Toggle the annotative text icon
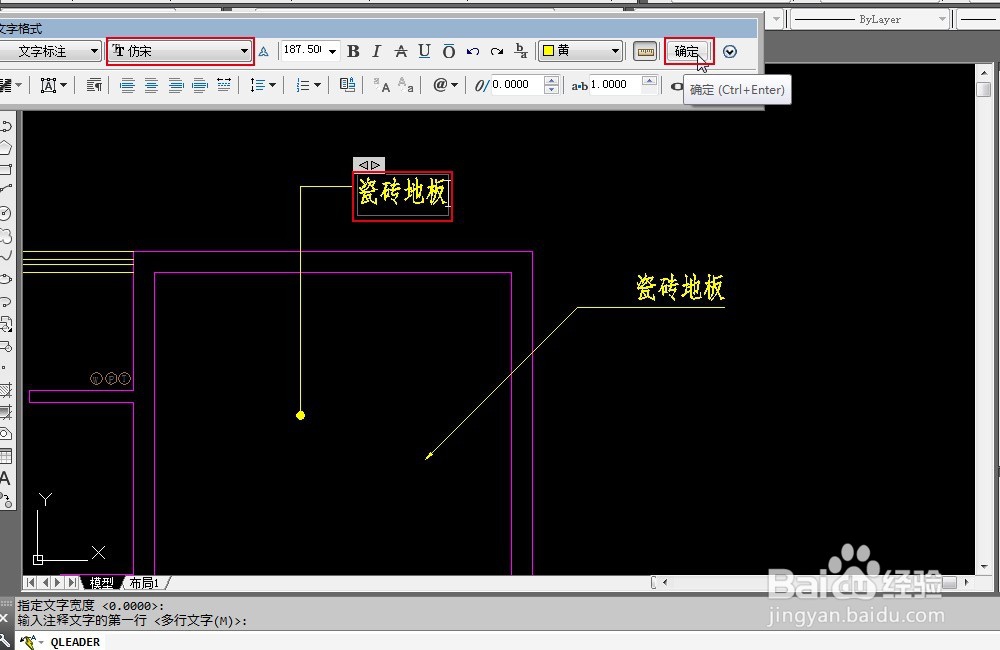 pyautogui.click(x=263, y=52)
